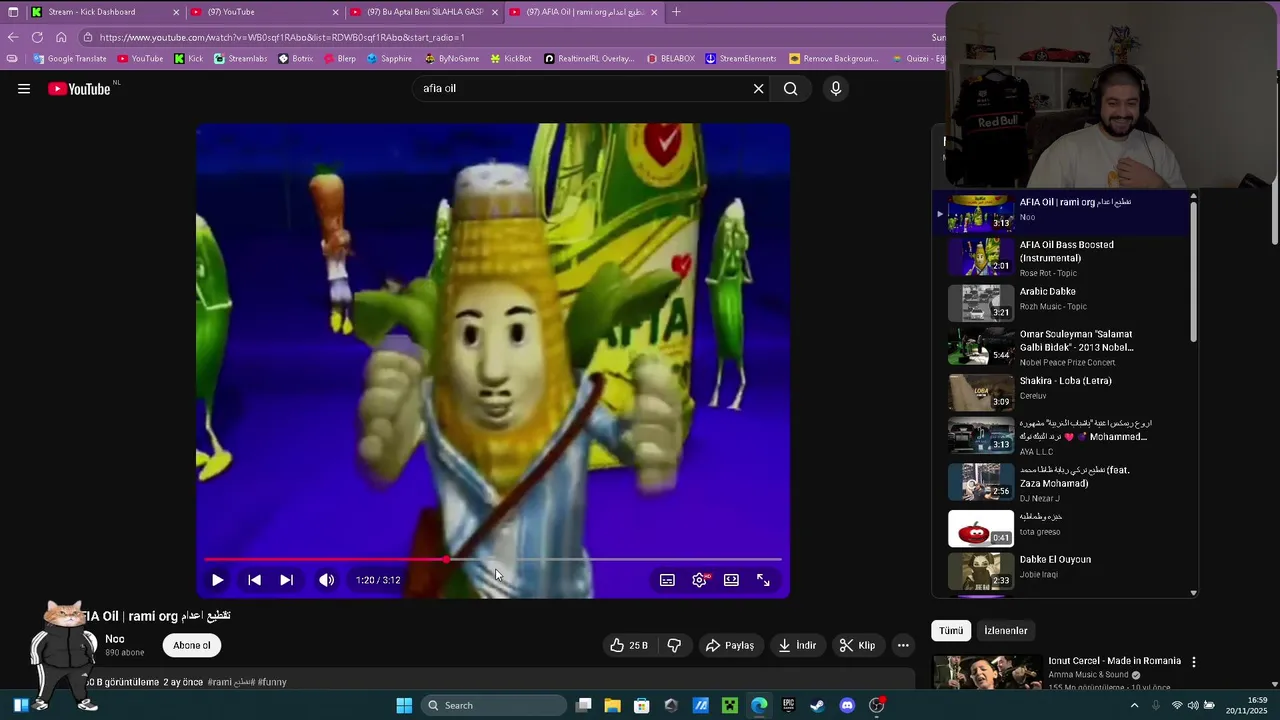Play Dabke El Ouyoun playlist item
The width and height of the screenshot is (1280, 720).
click(x=1066, y=569)
